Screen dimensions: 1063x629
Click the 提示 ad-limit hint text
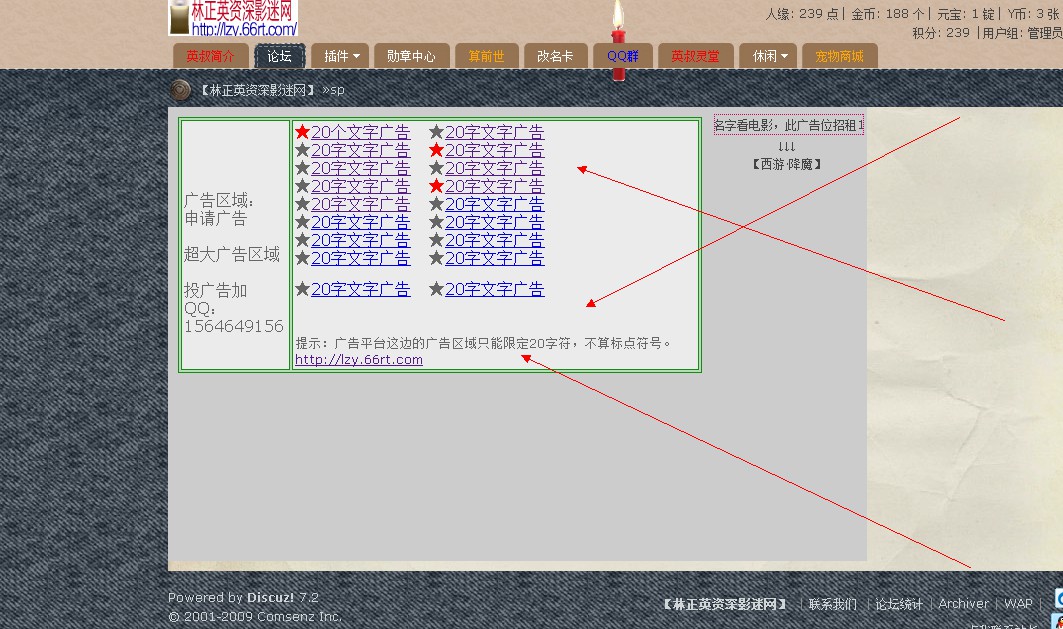[x=483, y=343]
